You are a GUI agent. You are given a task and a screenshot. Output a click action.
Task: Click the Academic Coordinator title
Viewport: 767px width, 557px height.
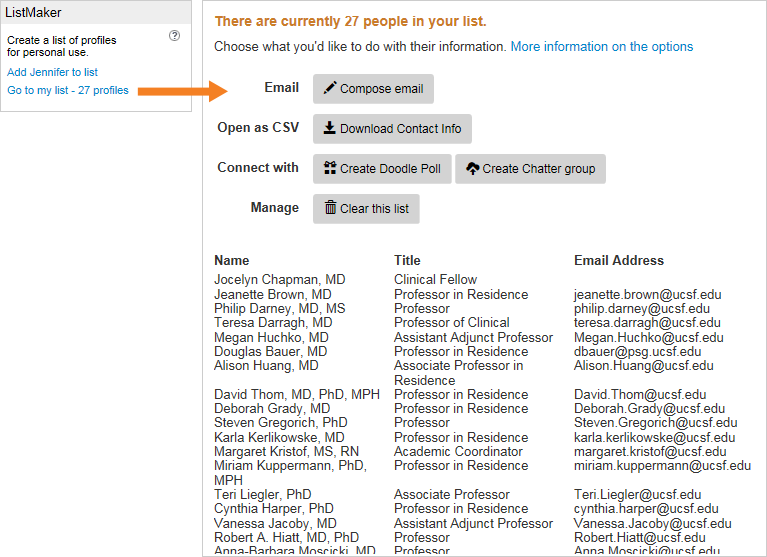(x=458, y=451)
